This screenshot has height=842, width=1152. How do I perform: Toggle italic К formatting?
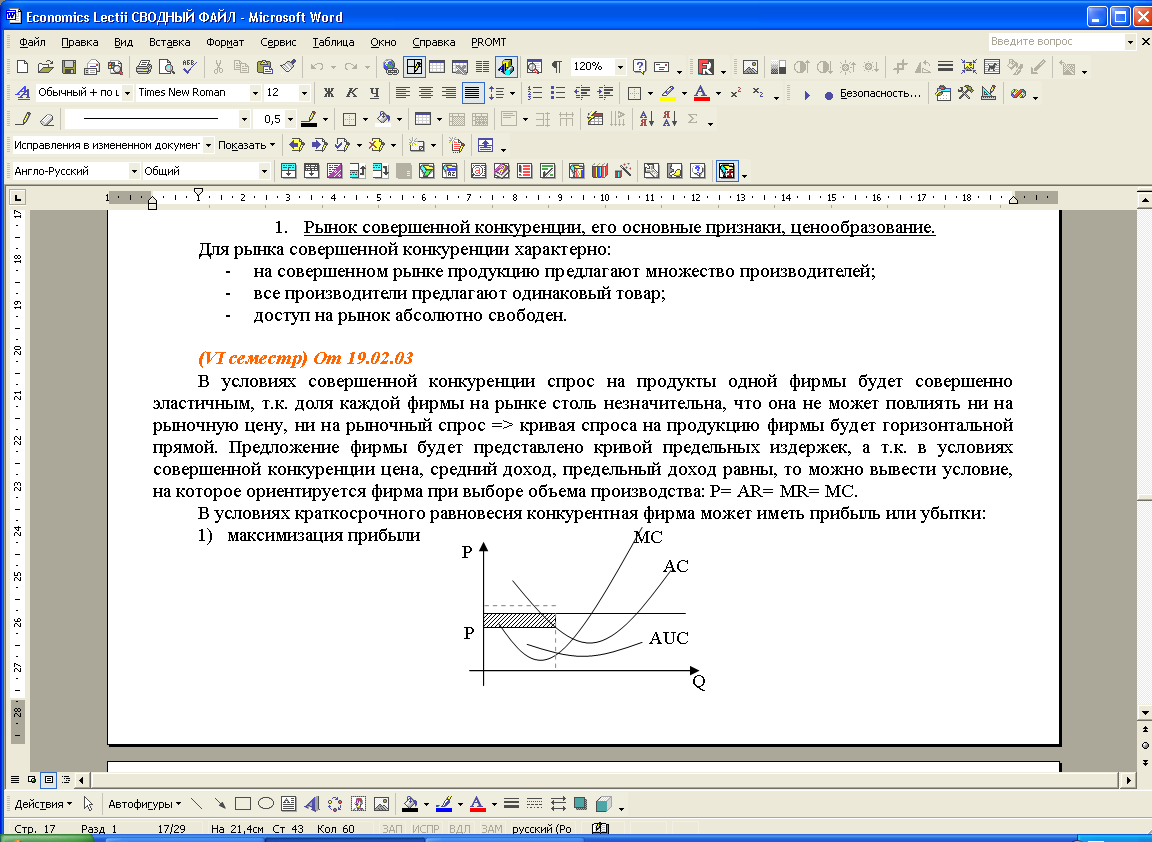click(352, 93)
